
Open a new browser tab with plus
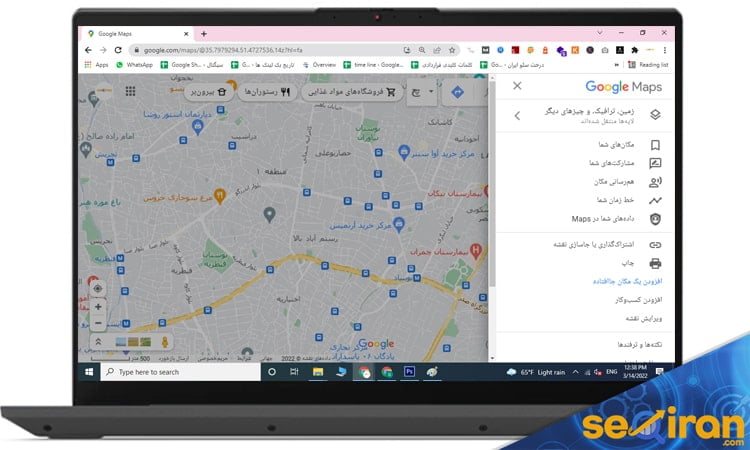[204, 34]
